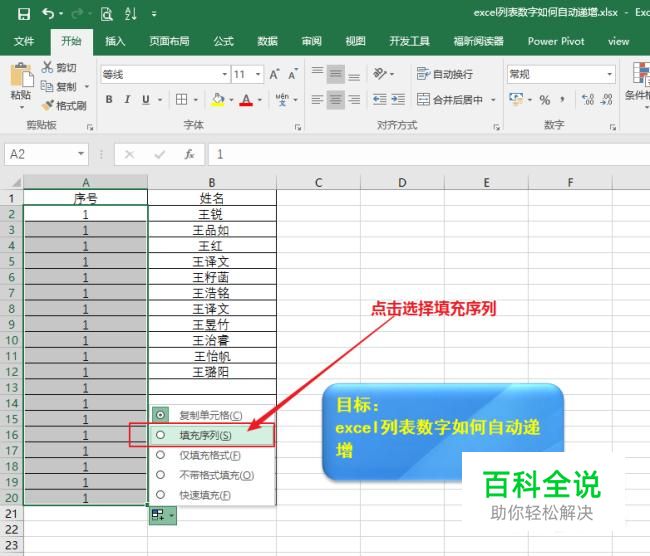Open the fill color dropdown arrow
Viewport: 650px width, 556px height.
231,100
